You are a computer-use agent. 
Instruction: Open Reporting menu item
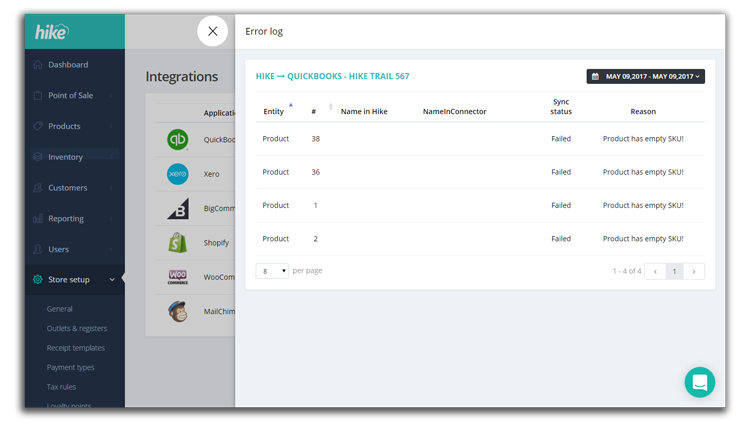[x=66, y=219]
